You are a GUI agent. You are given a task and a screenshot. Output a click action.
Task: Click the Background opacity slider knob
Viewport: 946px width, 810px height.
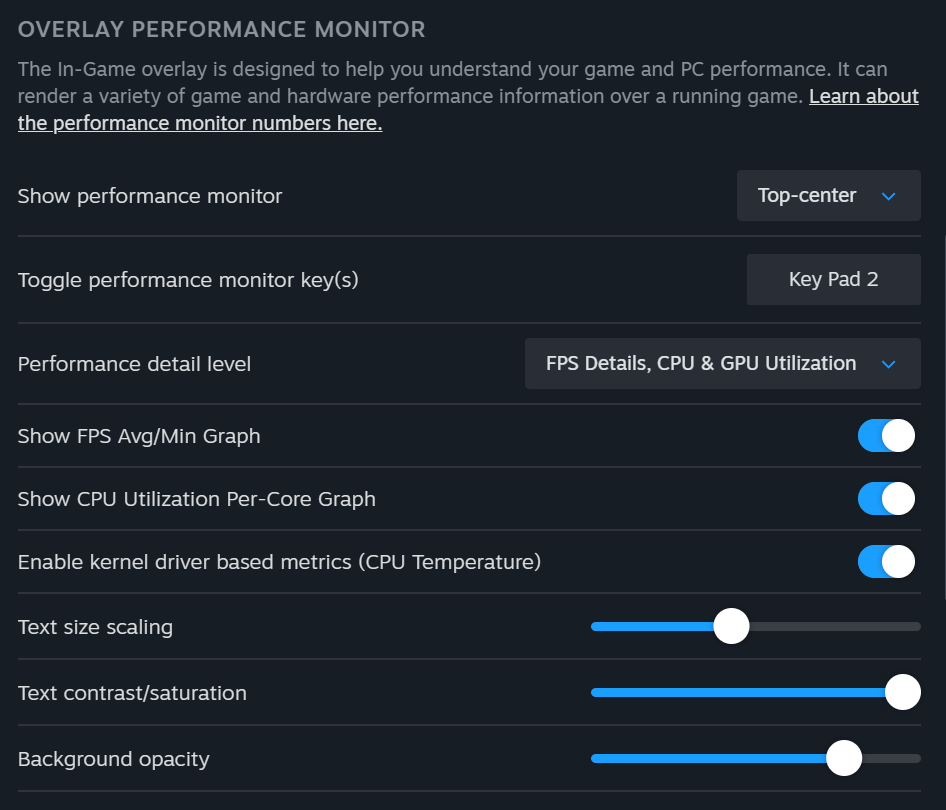(844, 758)
